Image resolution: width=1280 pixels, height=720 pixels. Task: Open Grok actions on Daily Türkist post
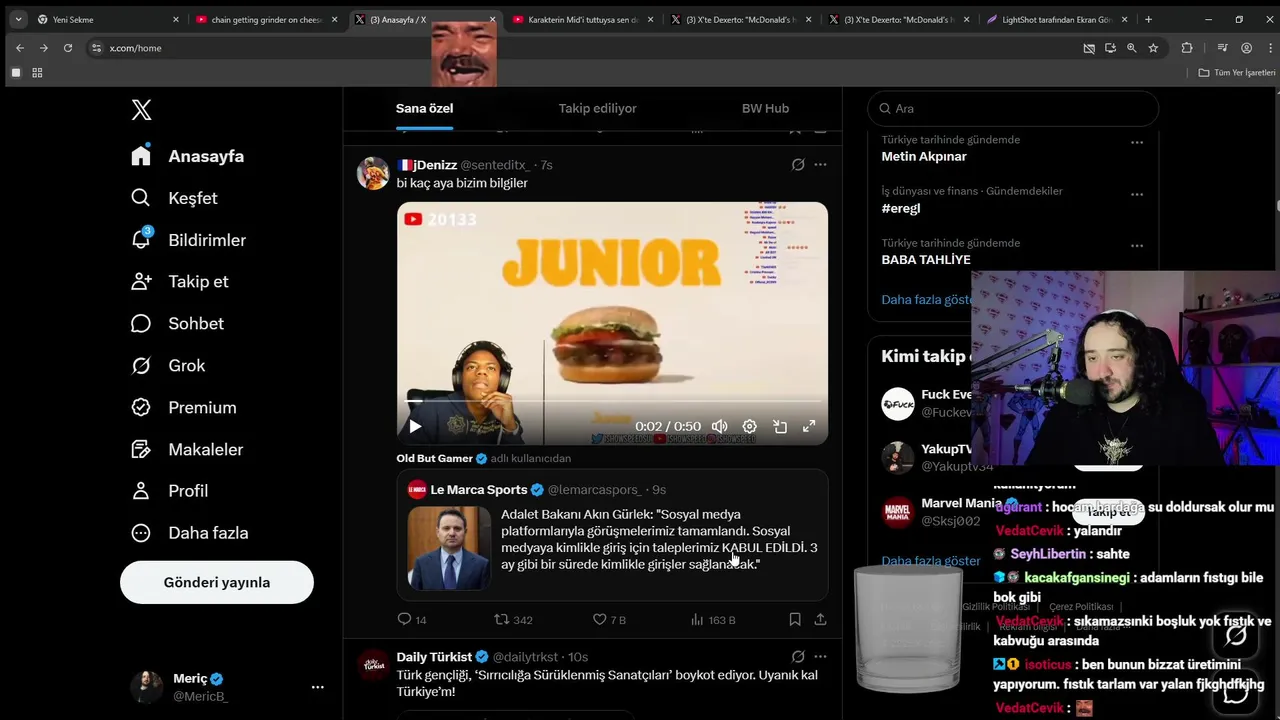798,657
